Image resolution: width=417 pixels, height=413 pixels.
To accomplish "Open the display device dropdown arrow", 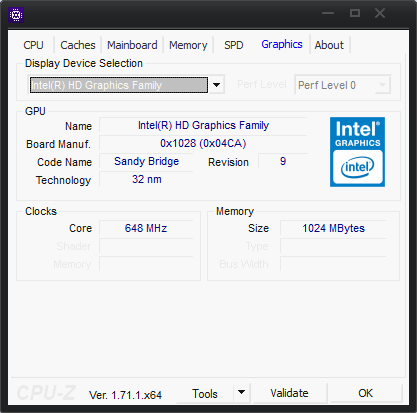I will (x=217, y=85).
